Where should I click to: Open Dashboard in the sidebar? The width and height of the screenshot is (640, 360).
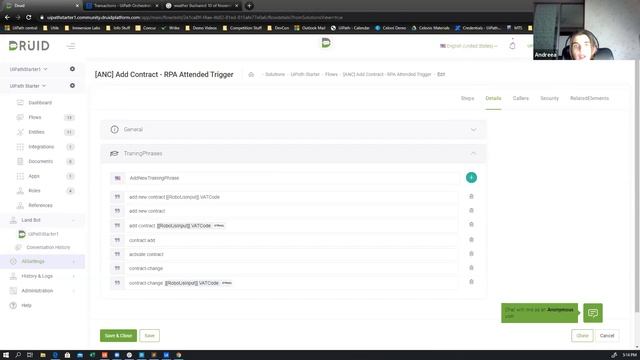[x=40, y=102]
